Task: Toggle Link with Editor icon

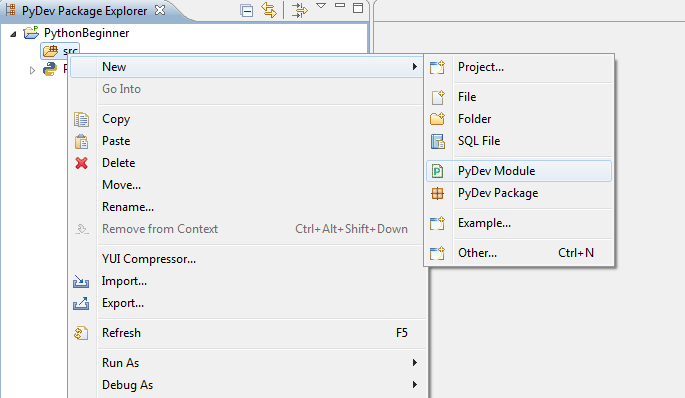Action: [x=269, y=10]
